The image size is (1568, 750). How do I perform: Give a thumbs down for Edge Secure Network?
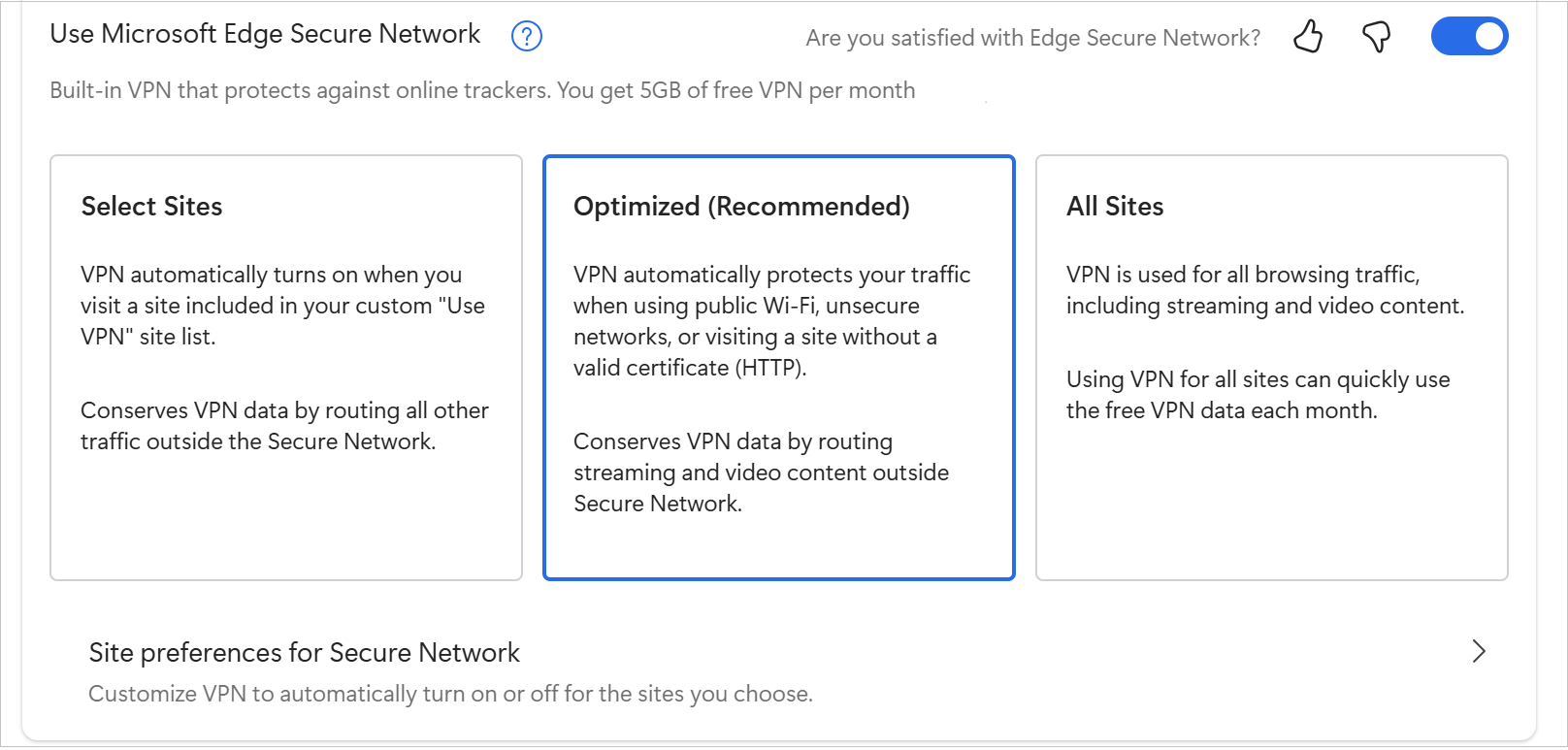point(1376,36)
